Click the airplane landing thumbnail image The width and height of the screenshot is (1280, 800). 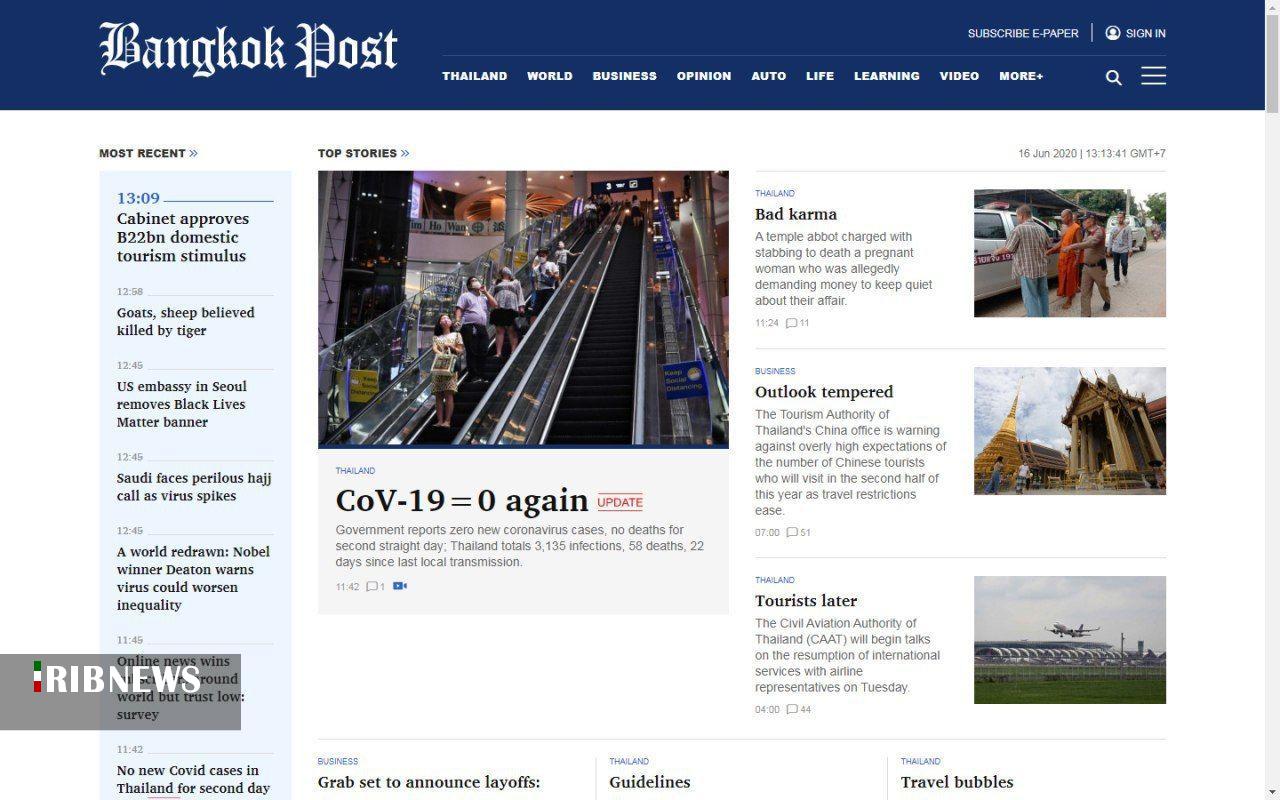[x=1069, y=640]
